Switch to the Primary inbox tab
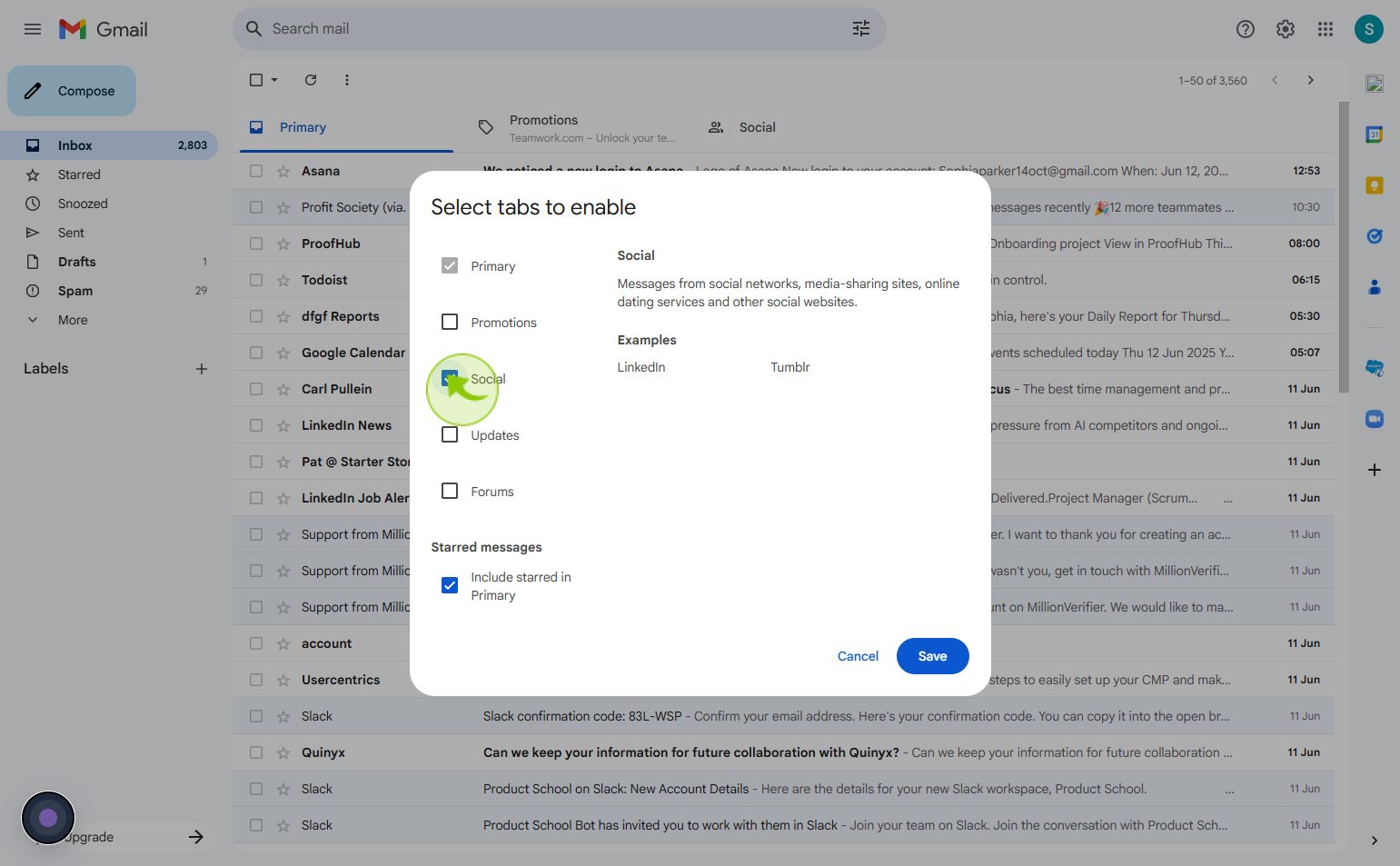 click(x=346, y=127)
